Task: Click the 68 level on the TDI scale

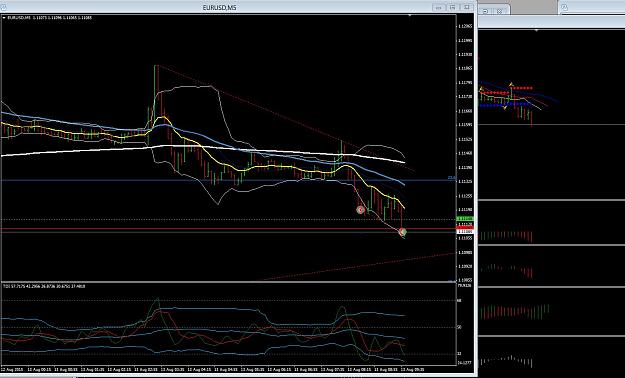Action: pos(460,300)
